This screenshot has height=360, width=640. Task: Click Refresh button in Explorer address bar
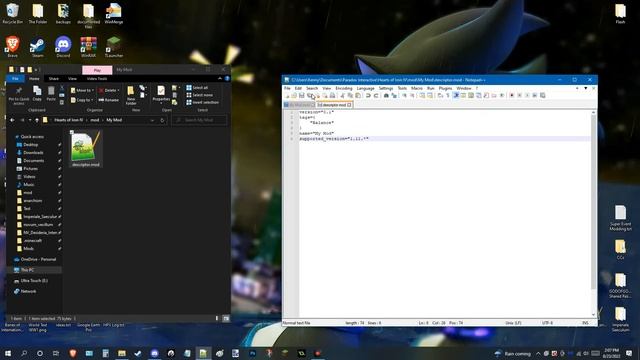162,120
